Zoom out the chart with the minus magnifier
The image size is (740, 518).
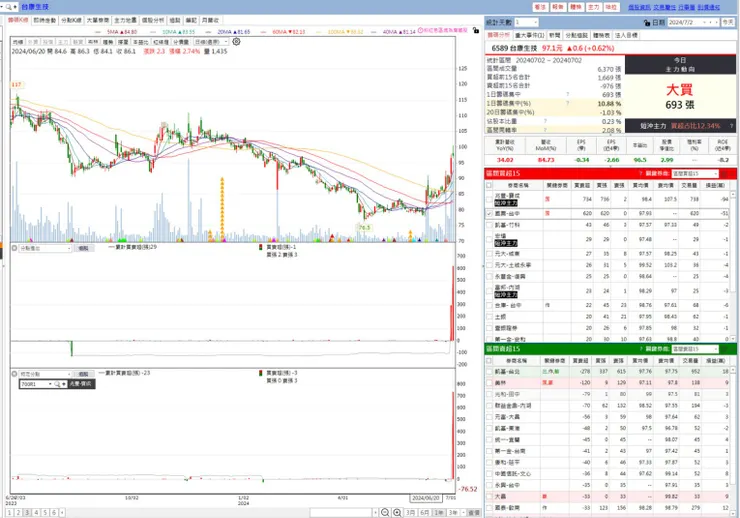click(x=385, y=512)
